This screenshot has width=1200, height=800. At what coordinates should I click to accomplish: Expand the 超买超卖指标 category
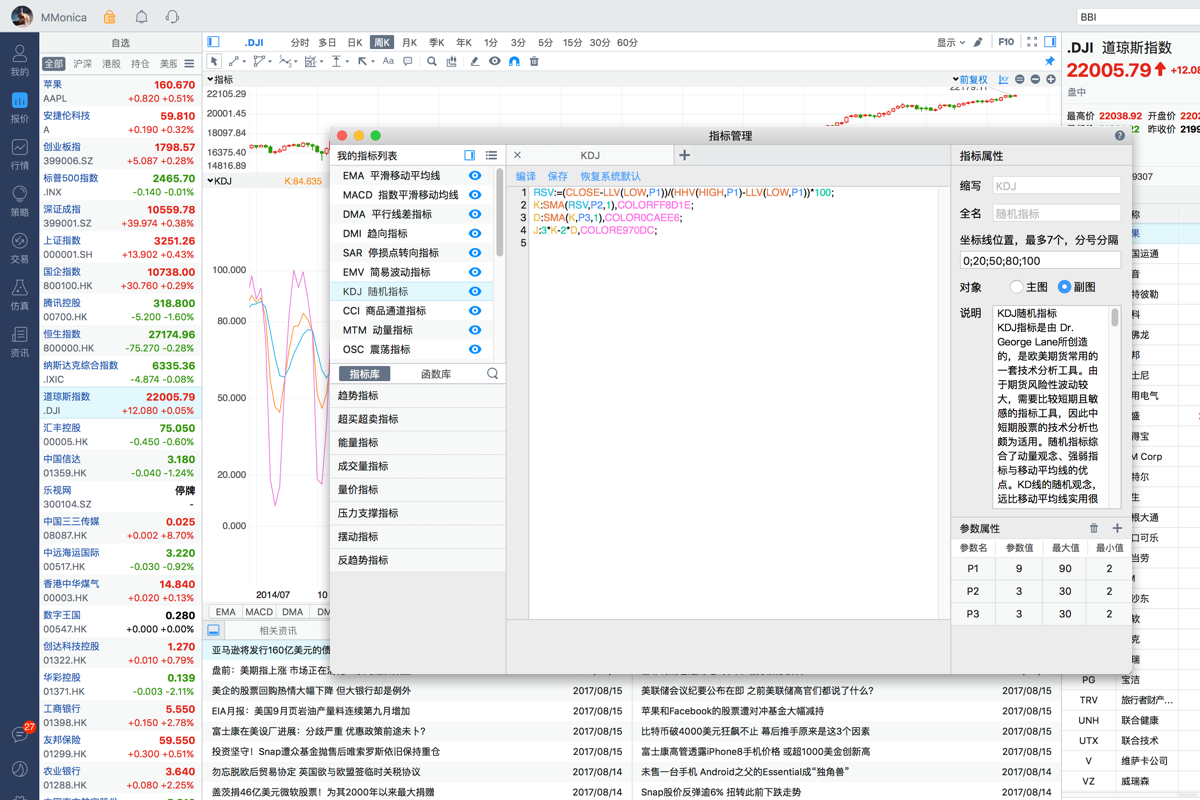418,419
